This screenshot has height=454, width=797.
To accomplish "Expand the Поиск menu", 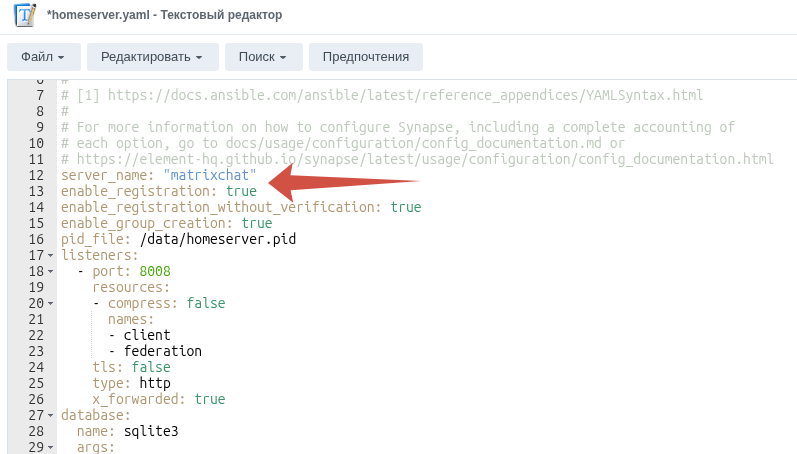I will (263, 57).
